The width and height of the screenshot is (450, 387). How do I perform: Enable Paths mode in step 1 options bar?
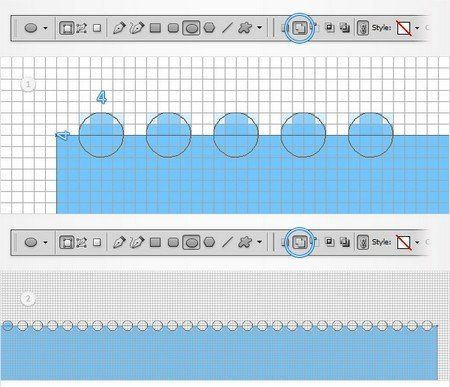coord(82,28)
